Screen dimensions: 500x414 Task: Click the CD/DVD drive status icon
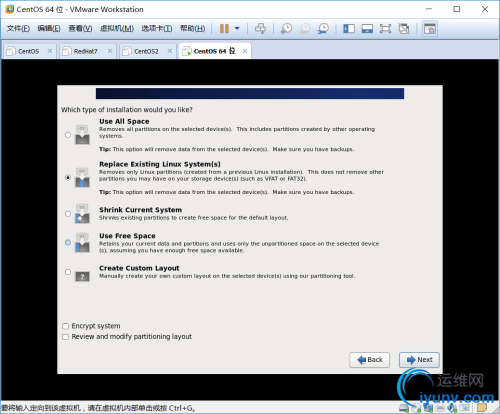tap(416, 407)
